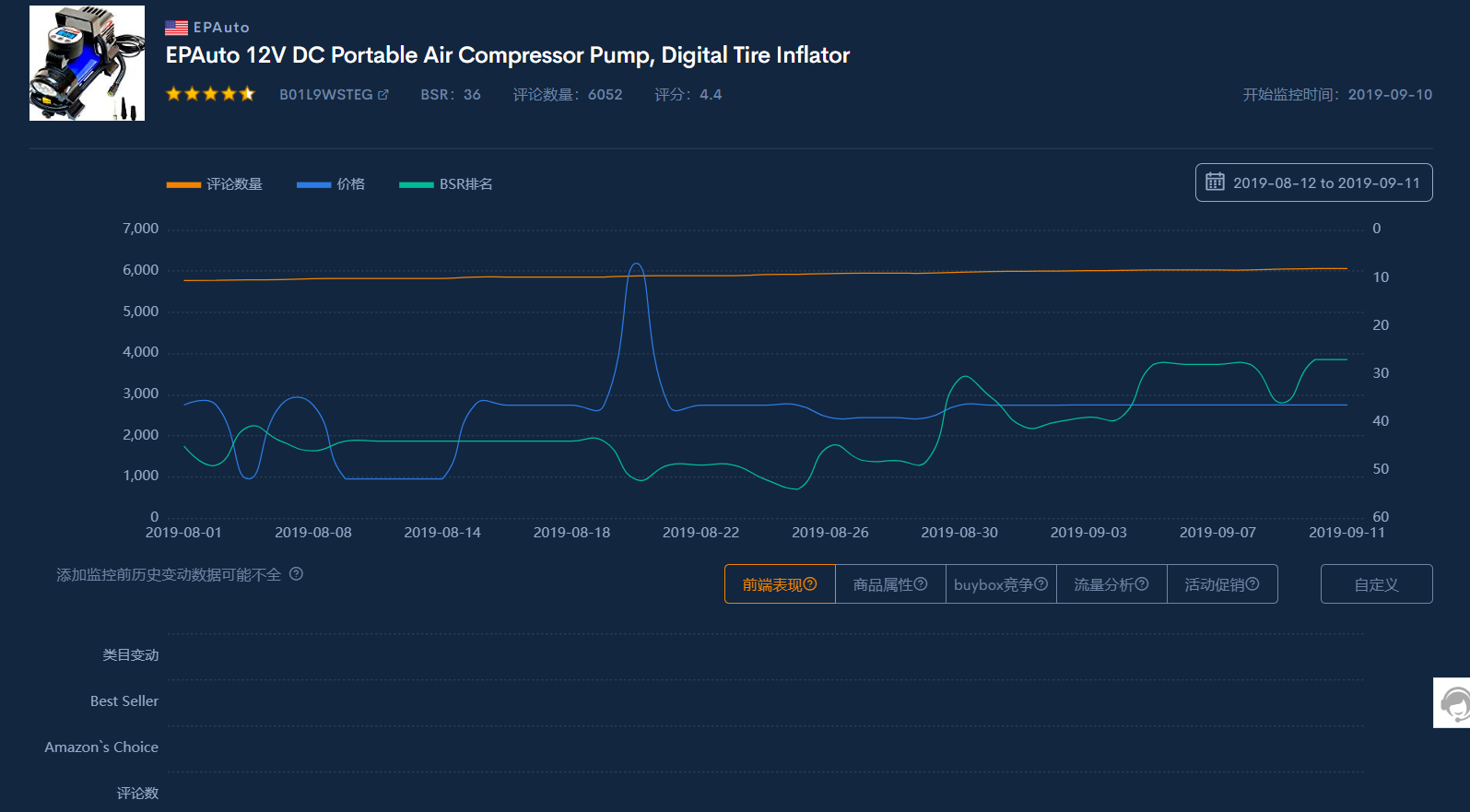Click the help icon beside buybox竞争 tab
This screenshot has width=1470, height=812.
[x=1041, y=583]
